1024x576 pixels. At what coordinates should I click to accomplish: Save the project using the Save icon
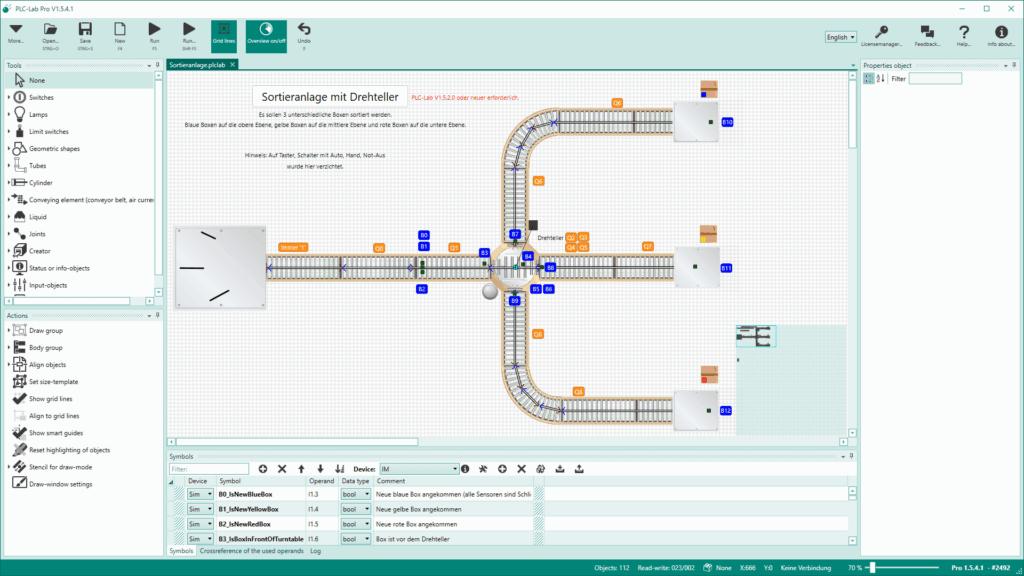tap(85, 35)
